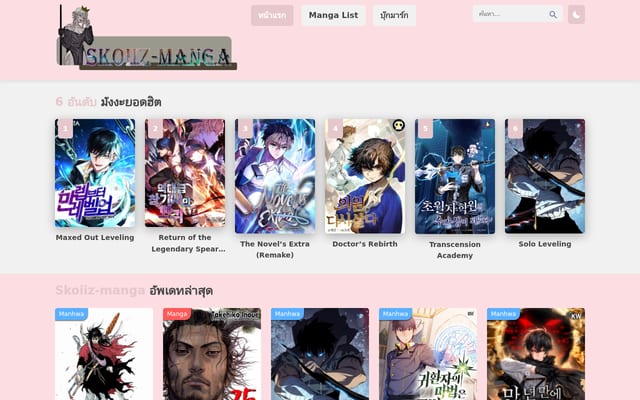Click Return of the Legendary Spear title
The height and width of the screenshot is (400, 640).
[188, 243]
